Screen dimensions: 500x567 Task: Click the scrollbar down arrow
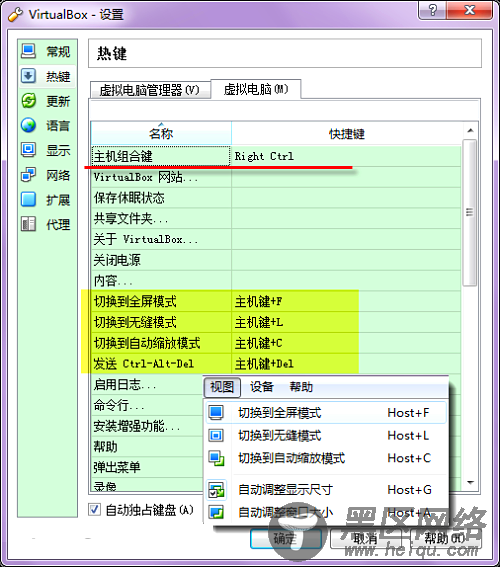pyautogui.click(x=470, y=482)
